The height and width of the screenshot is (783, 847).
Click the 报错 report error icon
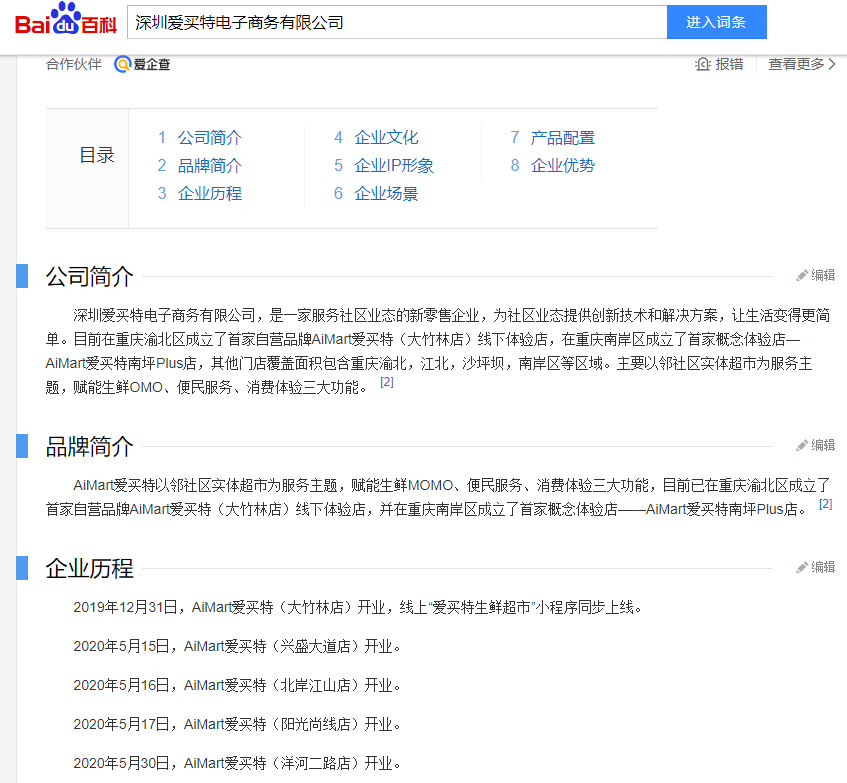pos(702,64)
